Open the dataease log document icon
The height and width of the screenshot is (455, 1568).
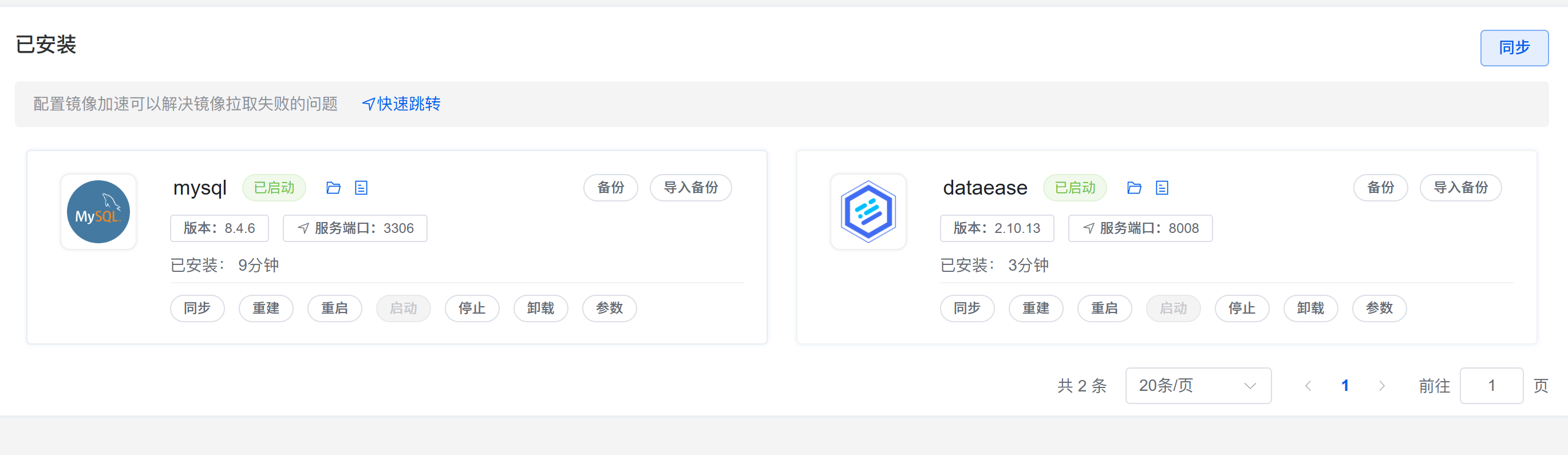(1162, 188)
